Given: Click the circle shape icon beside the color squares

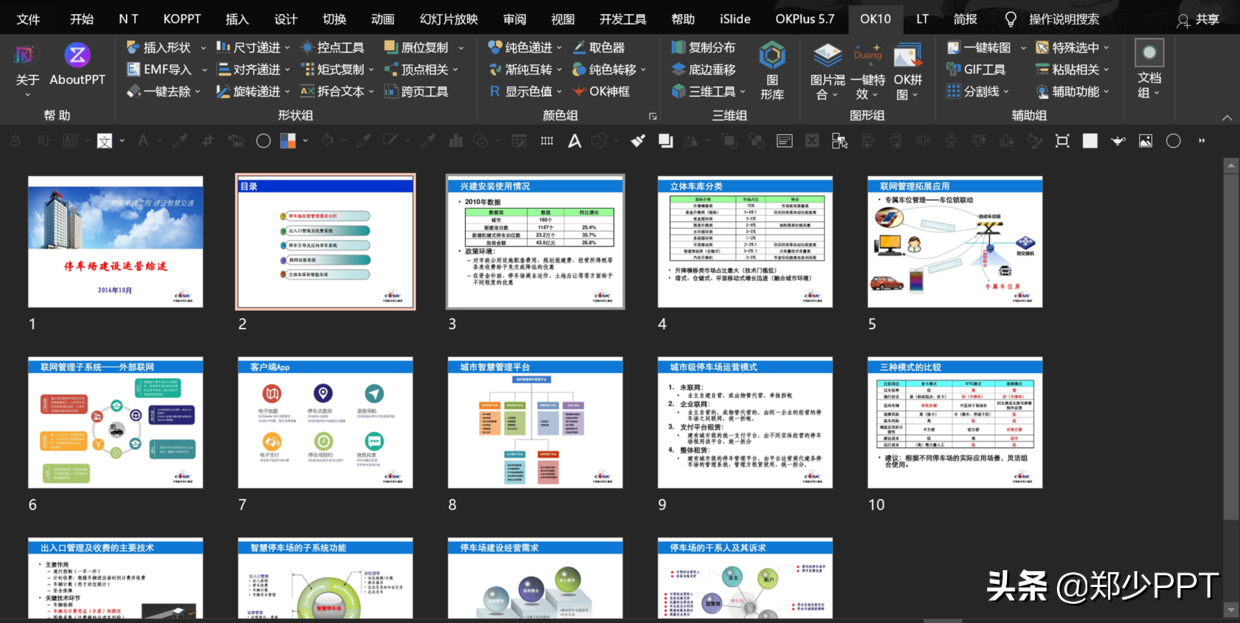Looking at the screenshot, I should tap(263, 141).
